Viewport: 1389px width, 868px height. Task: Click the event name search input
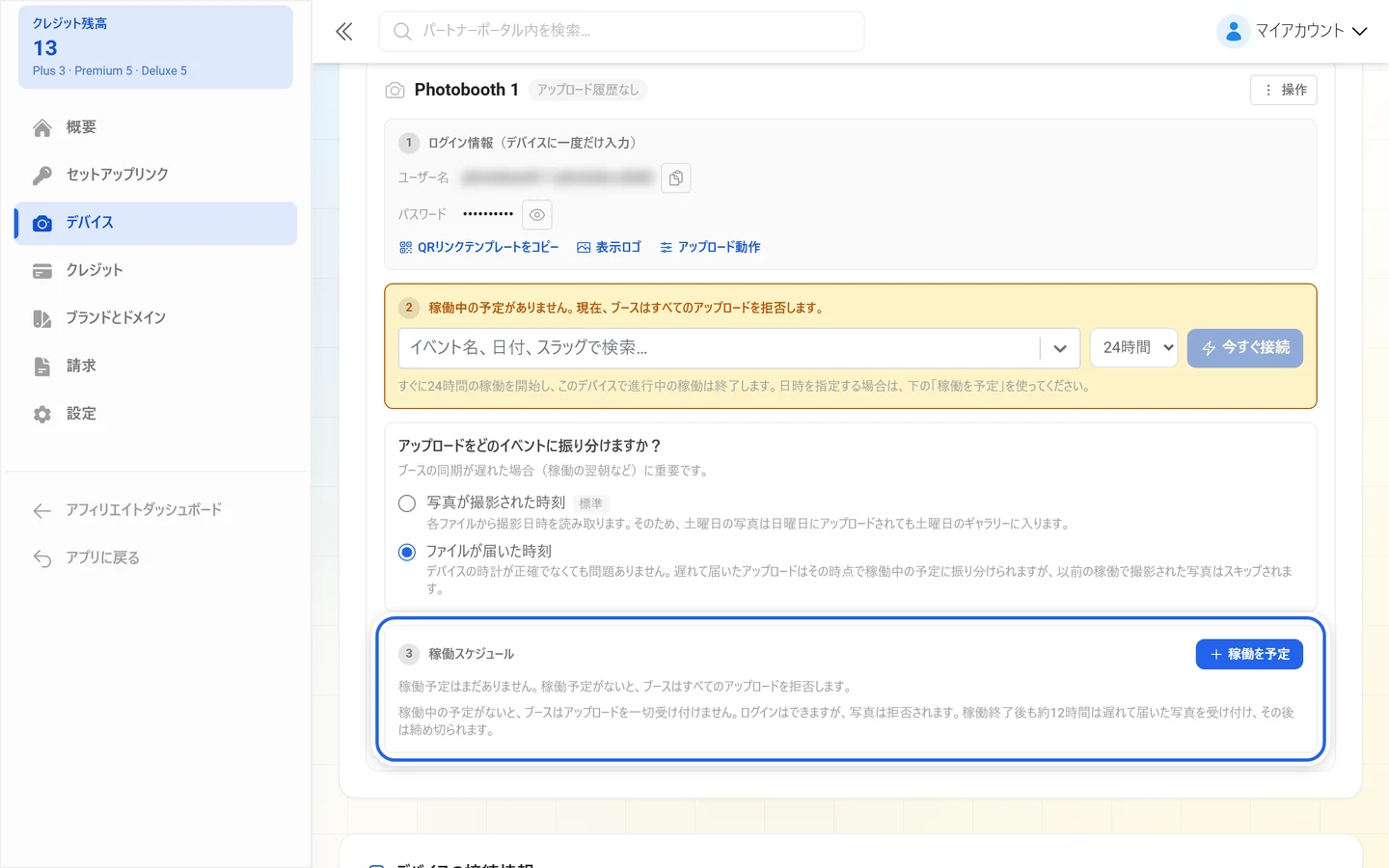(x=719, y=348)
